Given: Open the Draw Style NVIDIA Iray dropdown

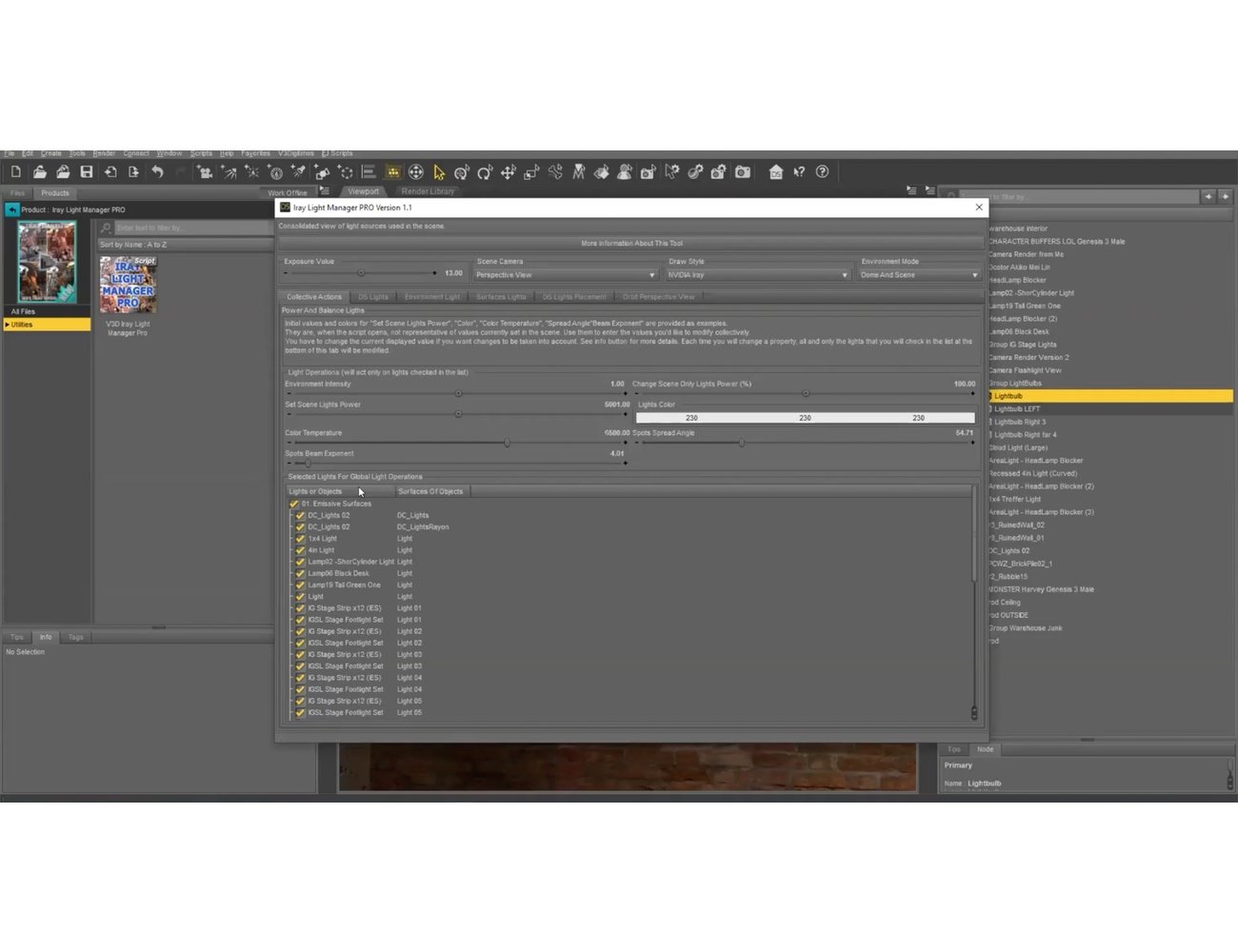Looking at the screenshot, I should point(757,275).
